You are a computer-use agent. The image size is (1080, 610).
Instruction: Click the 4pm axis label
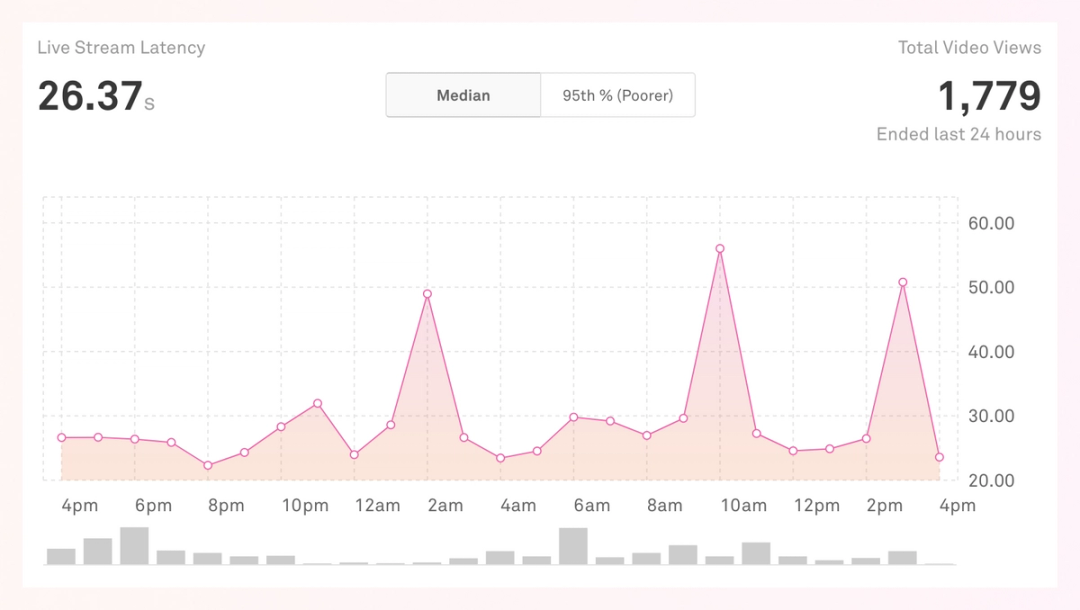[x=80, y=506]
